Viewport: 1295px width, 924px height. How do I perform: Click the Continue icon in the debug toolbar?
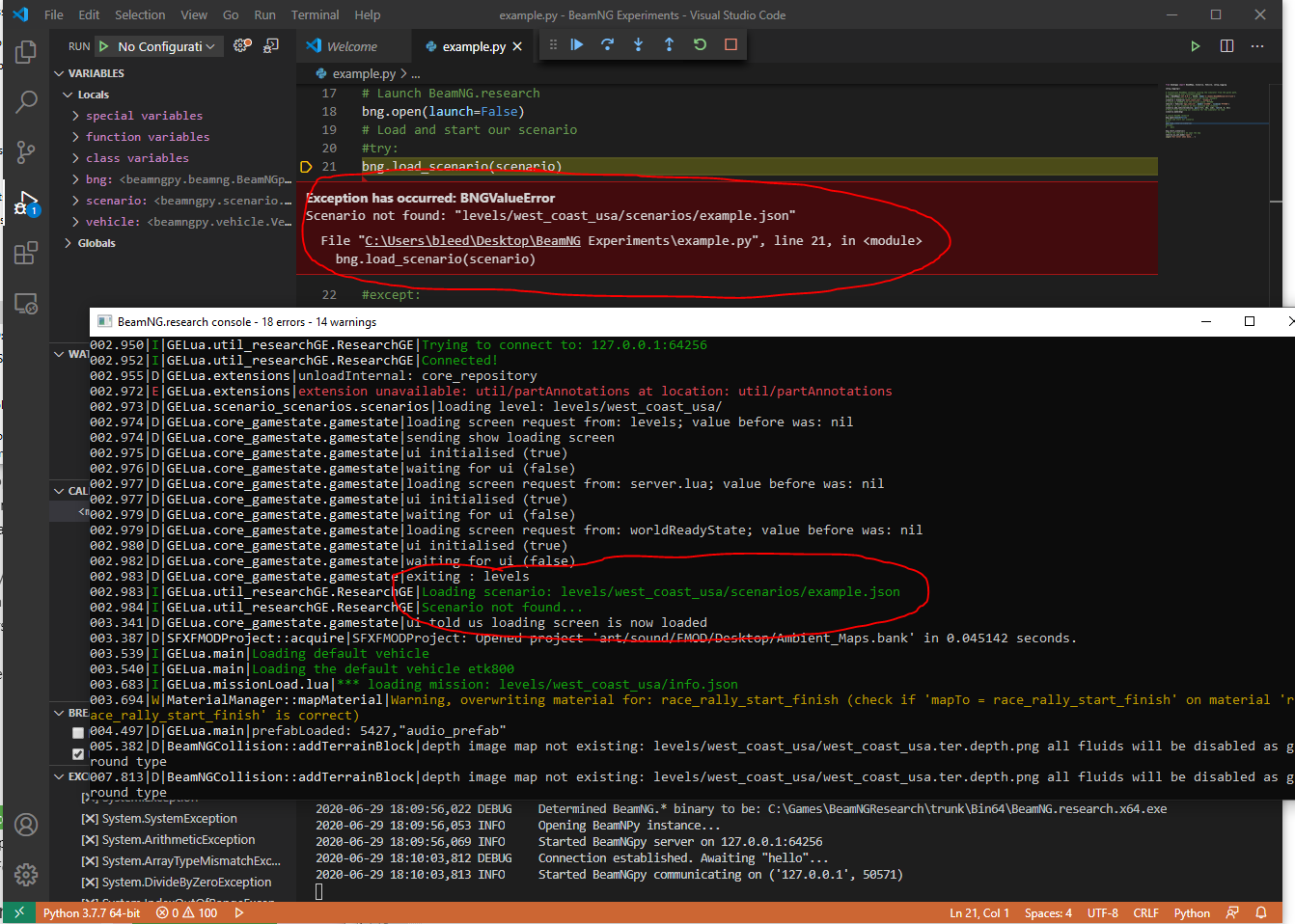[576, 44]
